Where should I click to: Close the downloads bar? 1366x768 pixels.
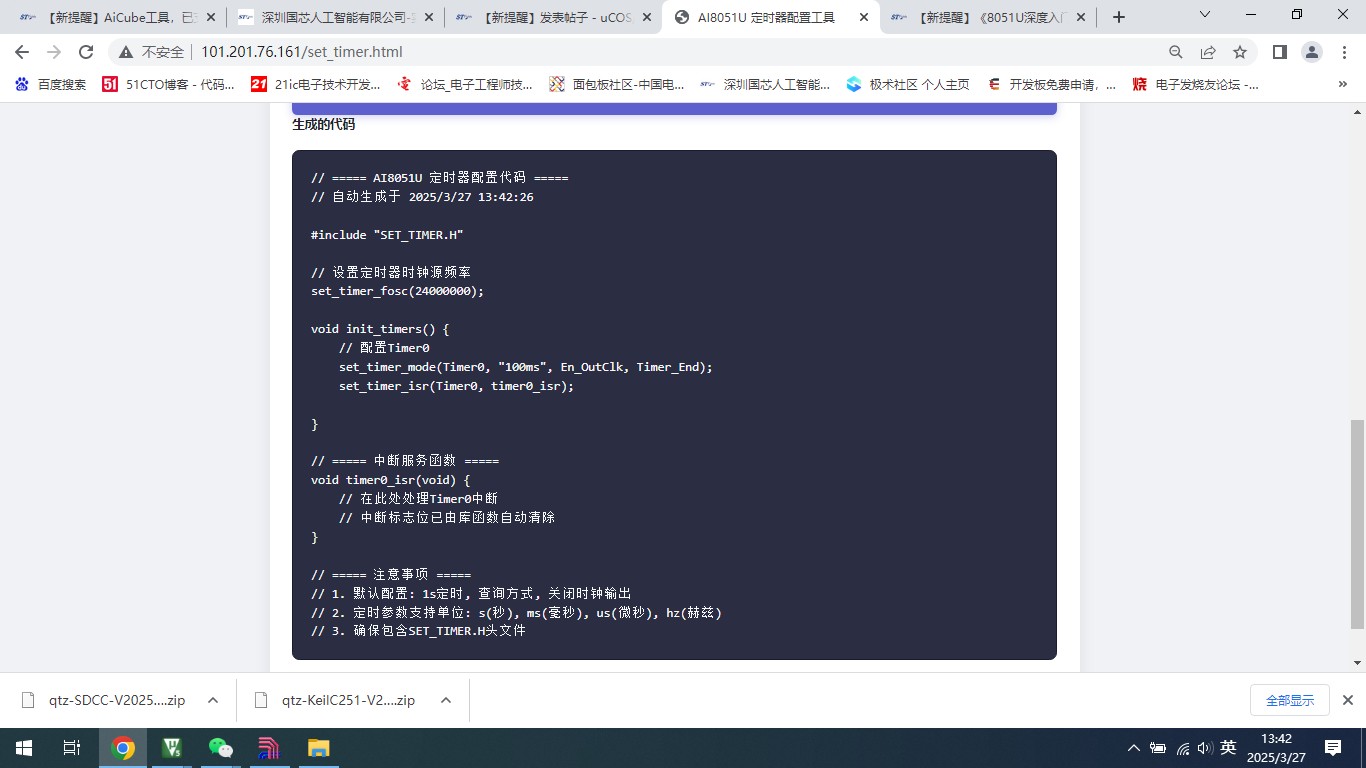point(1347,700)
